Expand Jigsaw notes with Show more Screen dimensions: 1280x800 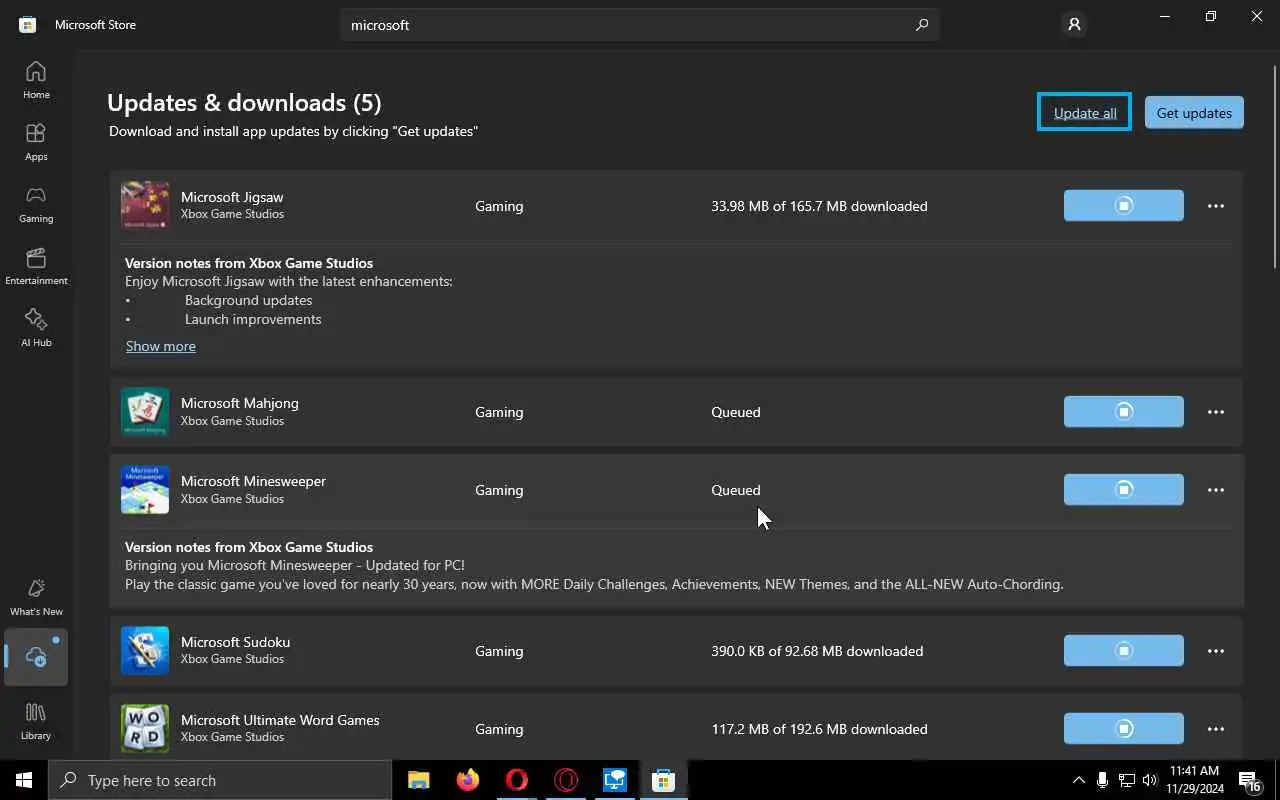coord(161,346)
